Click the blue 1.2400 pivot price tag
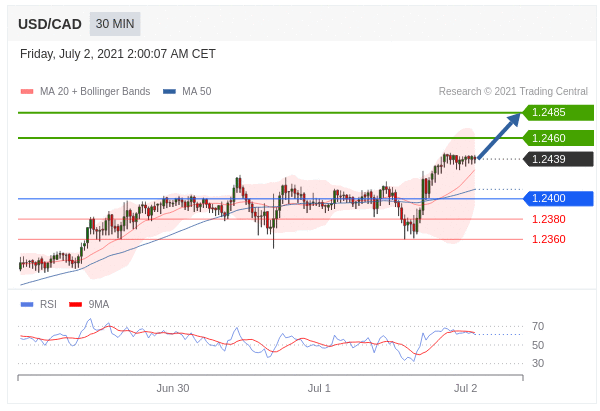600x411 pixels. tap(558, 198)
